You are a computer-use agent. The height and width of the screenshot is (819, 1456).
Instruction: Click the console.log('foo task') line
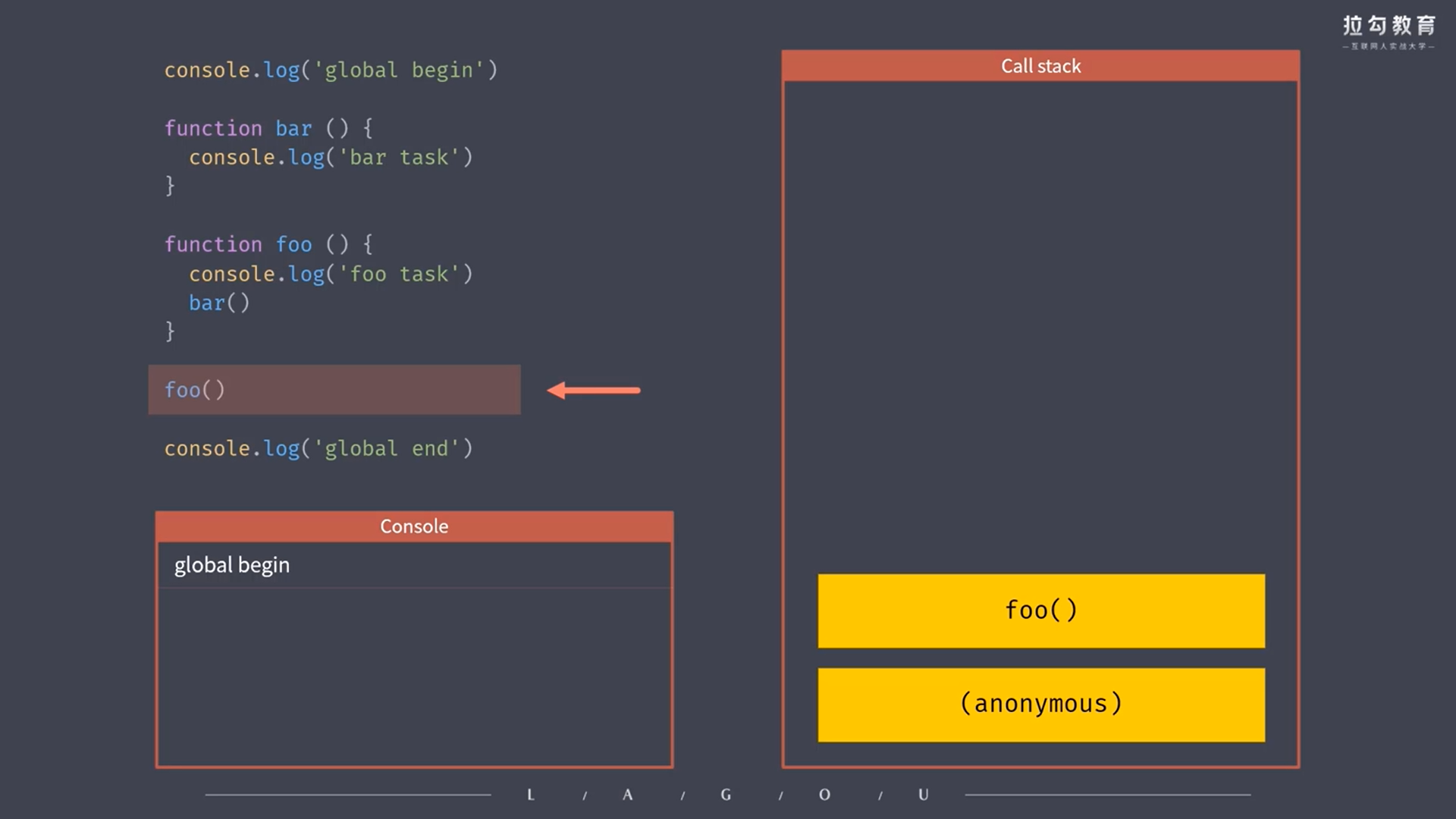click(x=331, y=274)
